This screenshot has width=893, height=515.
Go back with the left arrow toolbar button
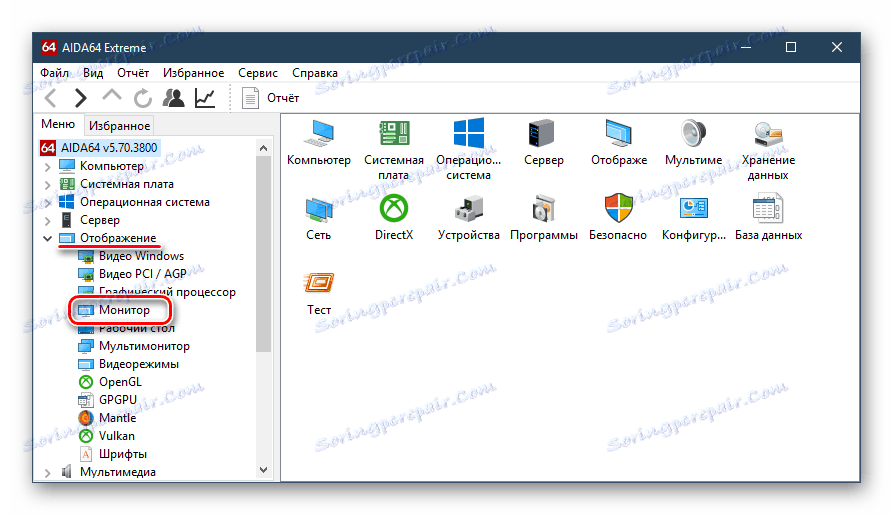coord(51,98)
